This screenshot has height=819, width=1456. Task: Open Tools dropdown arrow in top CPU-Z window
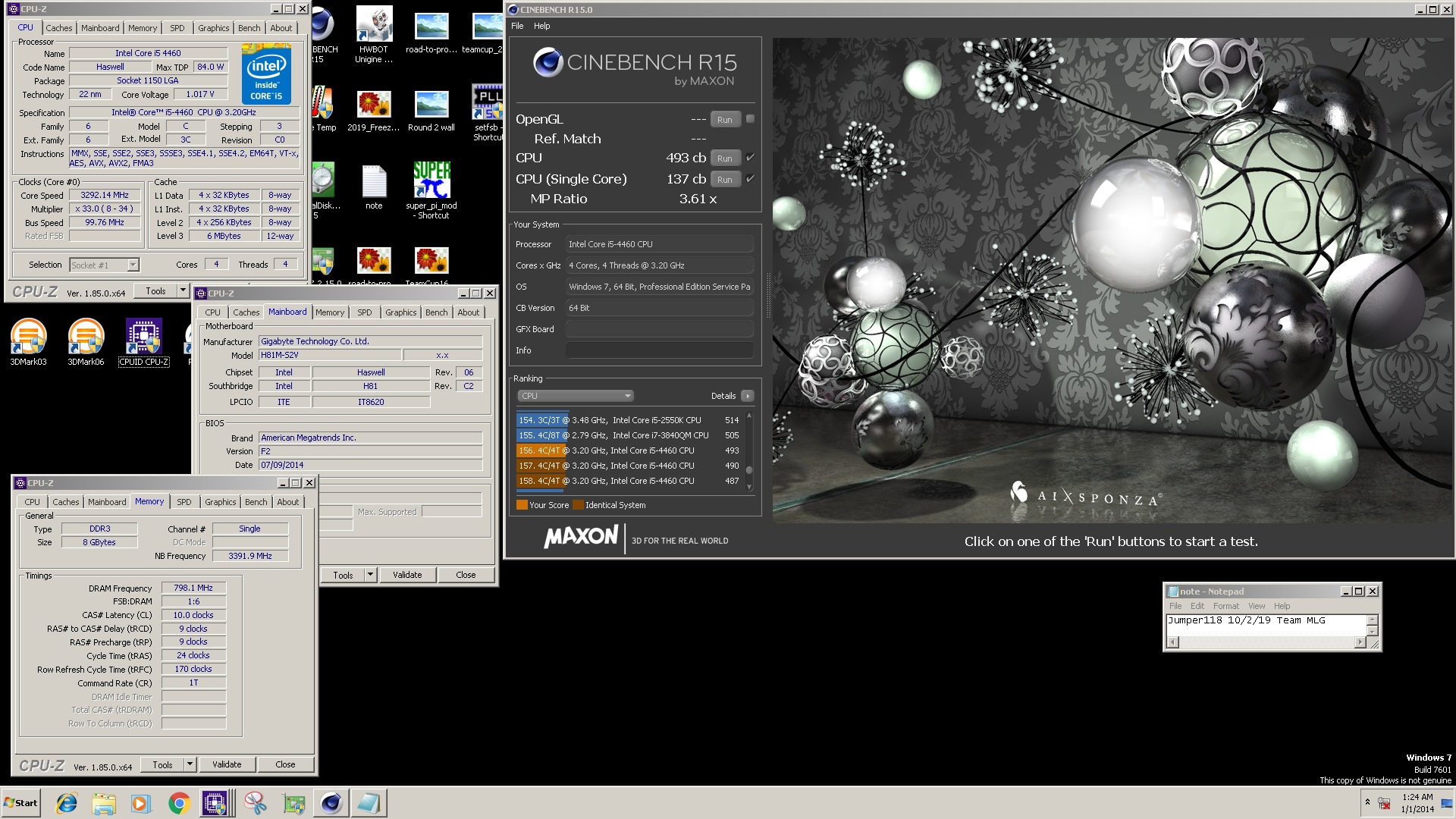(183, 291)
